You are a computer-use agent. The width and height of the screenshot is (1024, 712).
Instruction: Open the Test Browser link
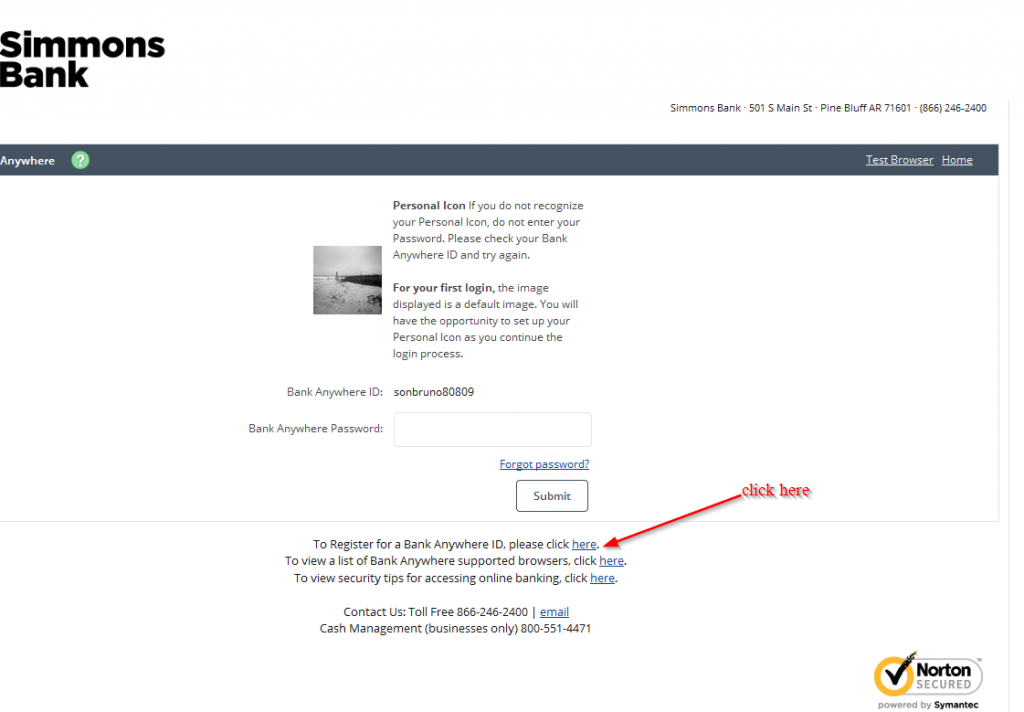pyautogui.click(x=899, y=160)
